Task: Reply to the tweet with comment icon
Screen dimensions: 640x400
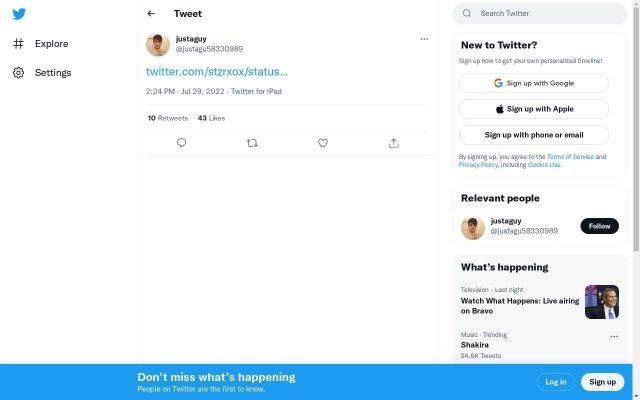Action: [181, 143]
